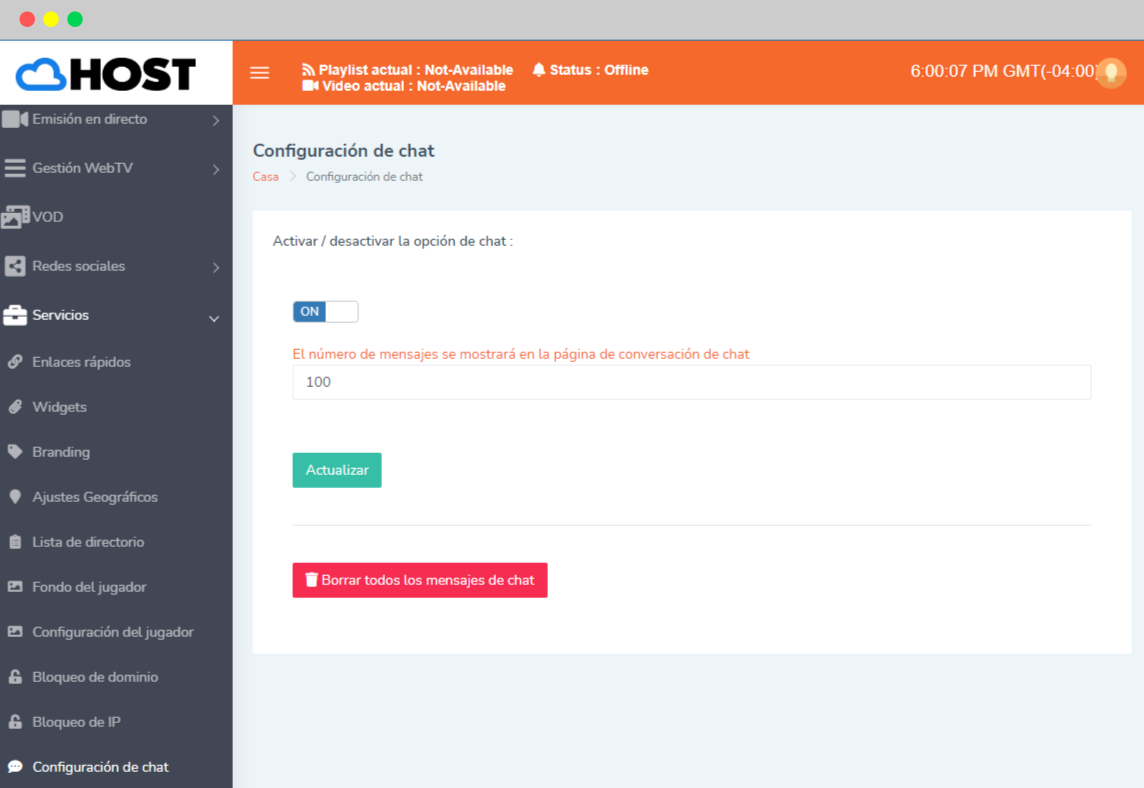
Task: Click the lock icon beside Bloqueo de IP
Action: tap(15, 722)
